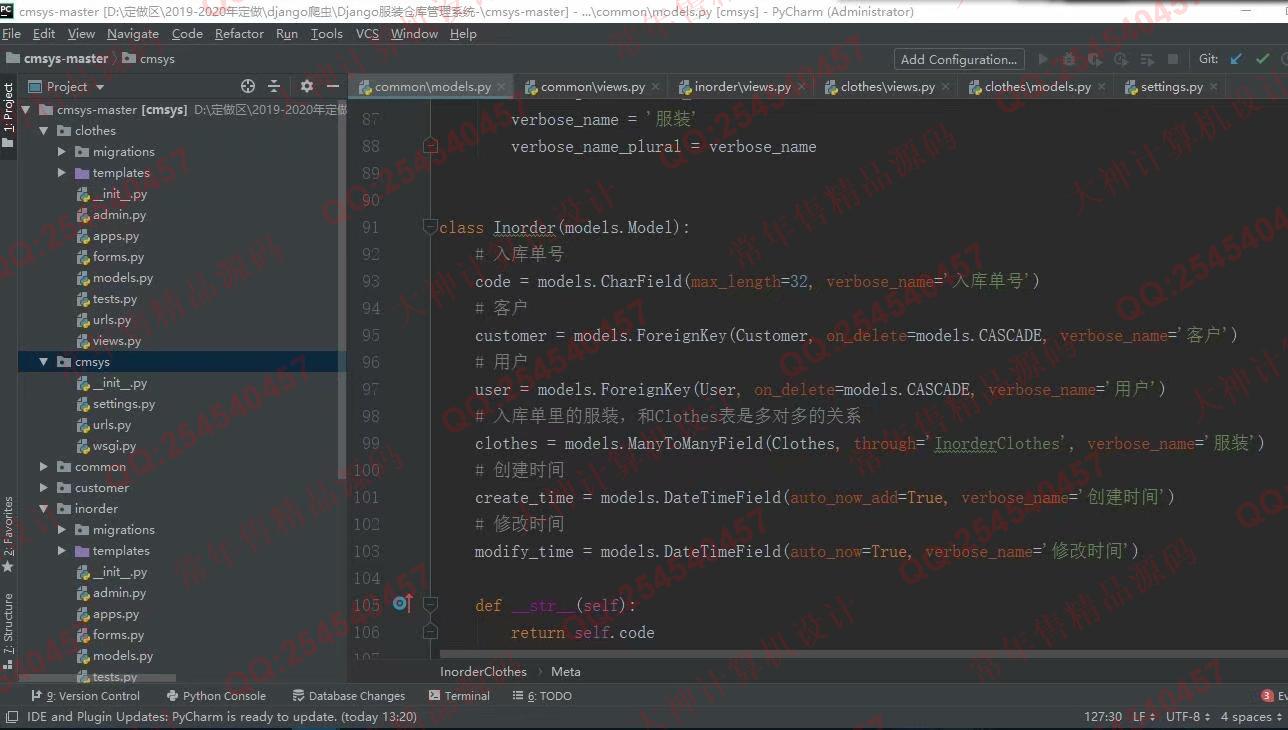Image resolution: width=1288 pixels, height=730 pixels.
Task: Click Add Configuration... button
Action: point(960,59)
